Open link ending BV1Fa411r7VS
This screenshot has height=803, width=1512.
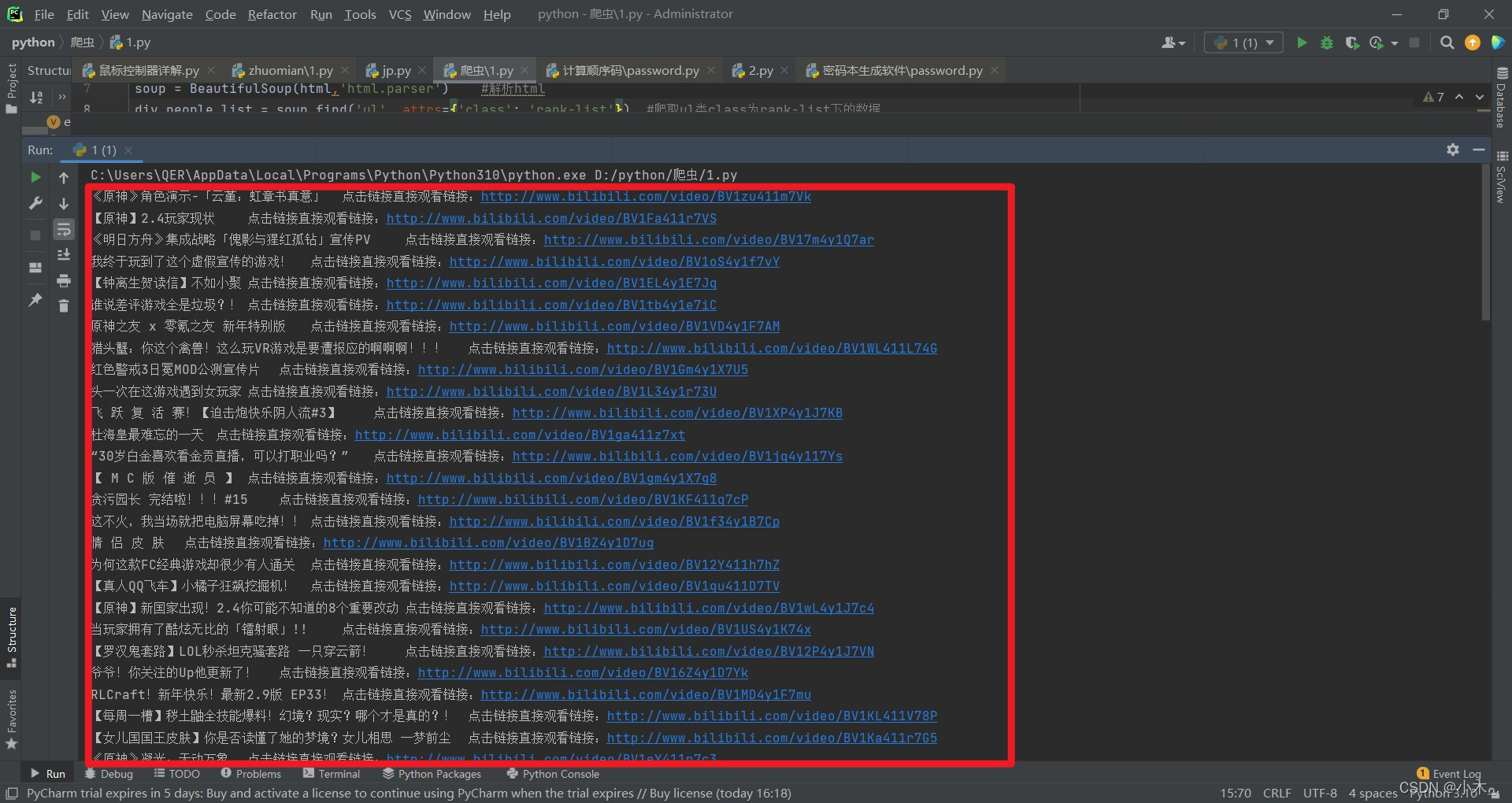551,219
